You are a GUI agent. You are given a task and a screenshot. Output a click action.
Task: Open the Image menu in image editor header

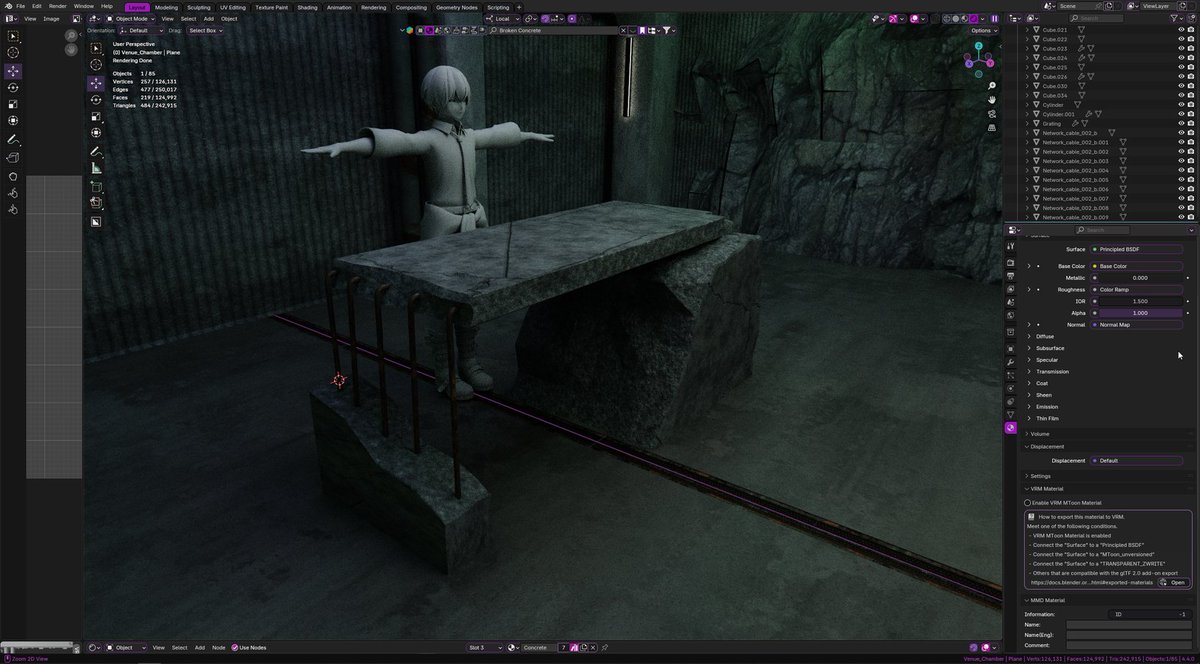(x=51, y=19)
